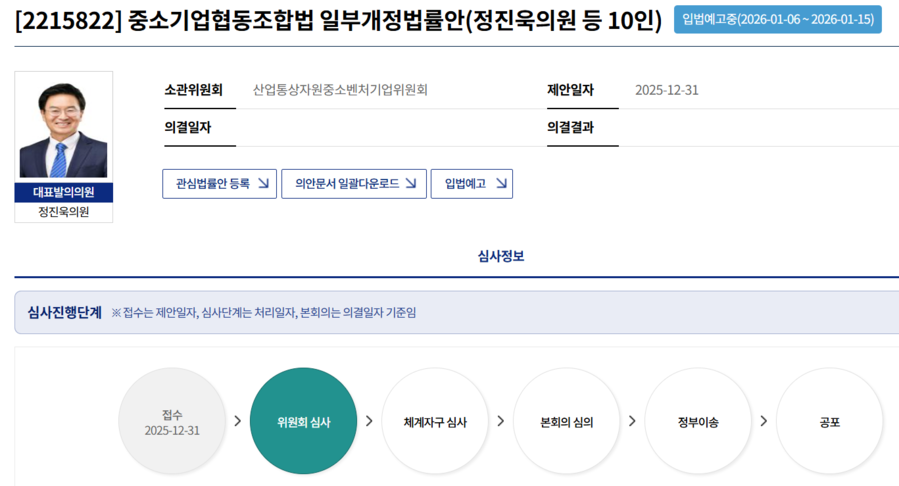899x486 pixels.
Task: Click the 입법예고중 date badge
Action: (x=777, y=20)
